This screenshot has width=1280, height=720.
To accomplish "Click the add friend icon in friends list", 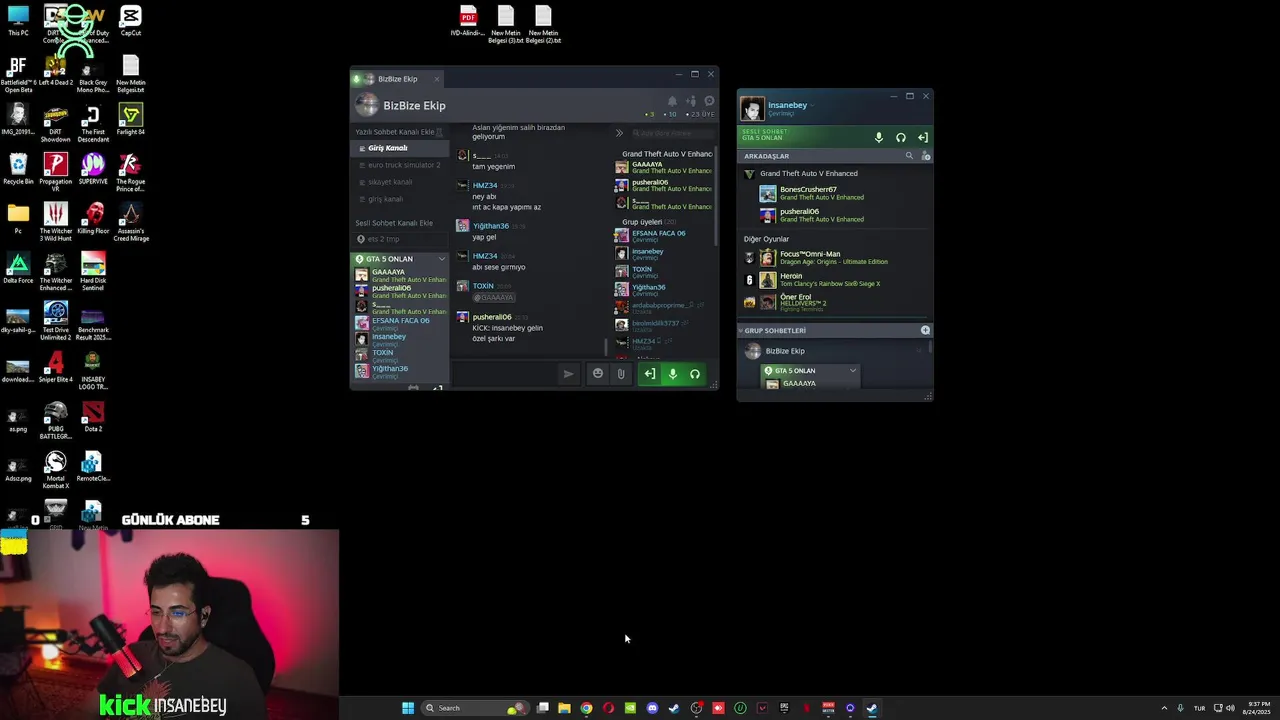I will (925, 156).
